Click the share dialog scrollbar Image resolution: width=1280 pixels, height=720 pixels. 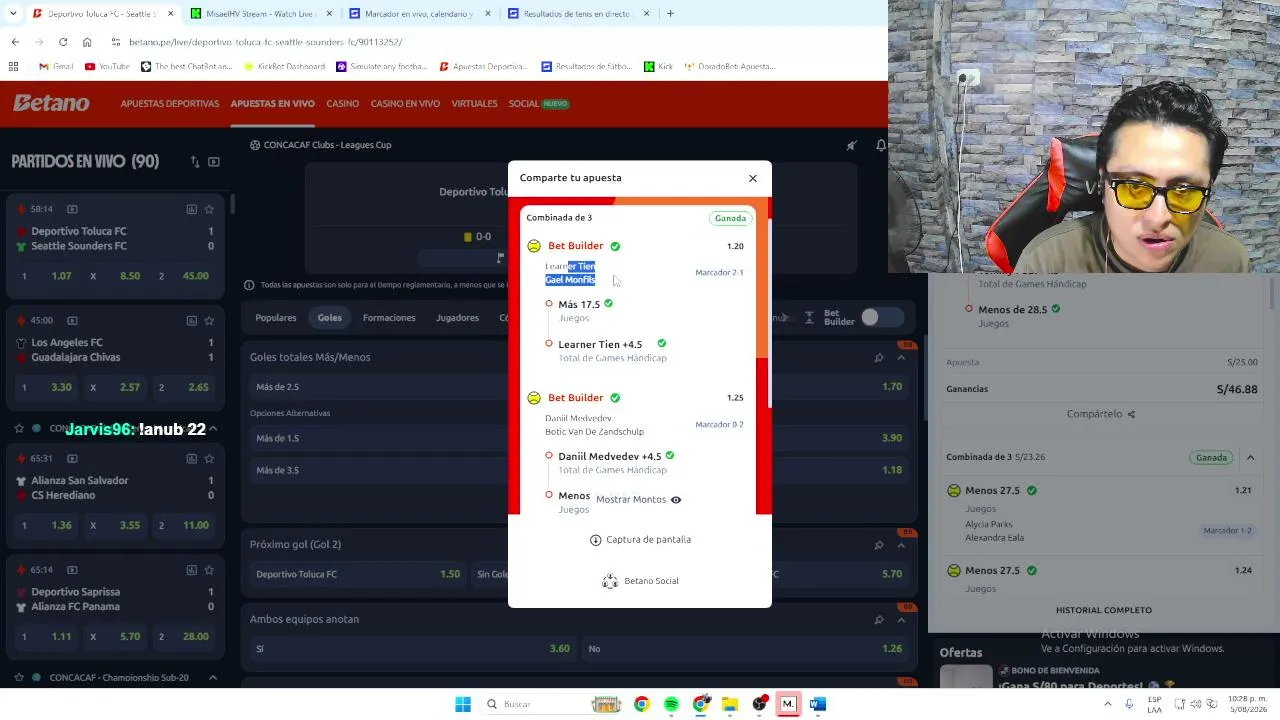coord(770,315)
